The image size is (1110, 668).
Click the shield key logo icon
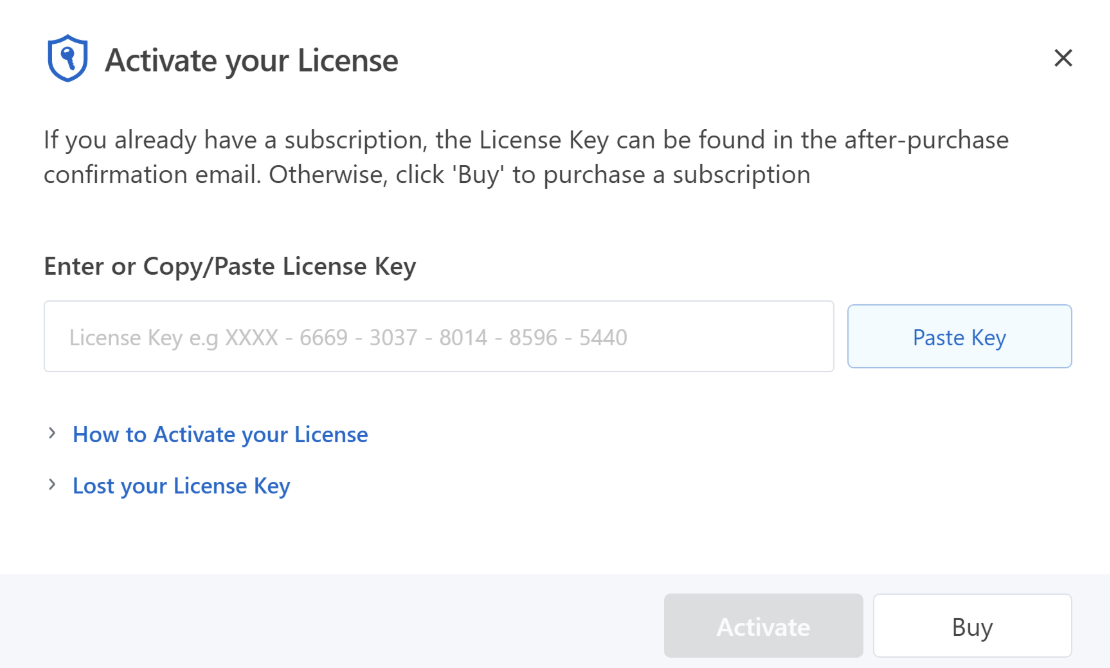[x=68, y=59]
